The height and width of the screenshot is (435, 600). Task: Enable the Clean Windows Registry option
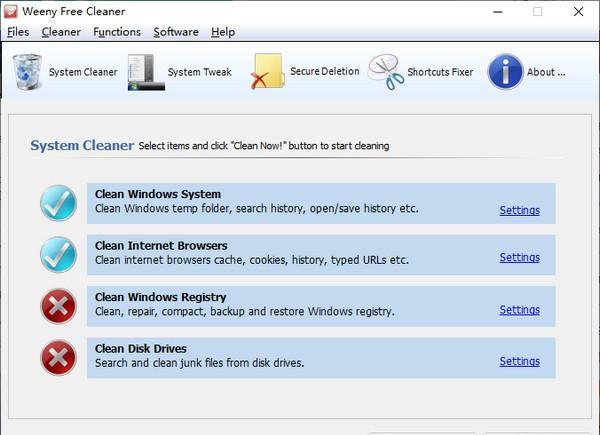point(59,306)
